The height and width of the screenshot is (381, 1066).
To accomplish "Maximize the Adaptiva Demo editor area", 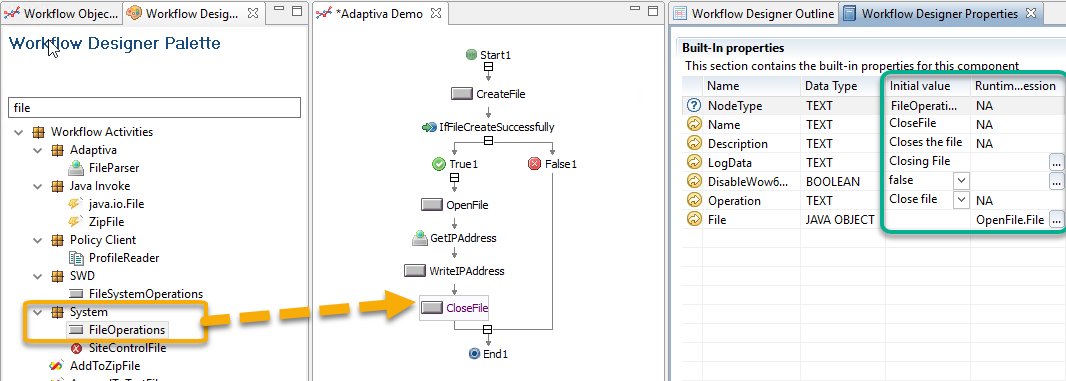I will click(654, 11).
